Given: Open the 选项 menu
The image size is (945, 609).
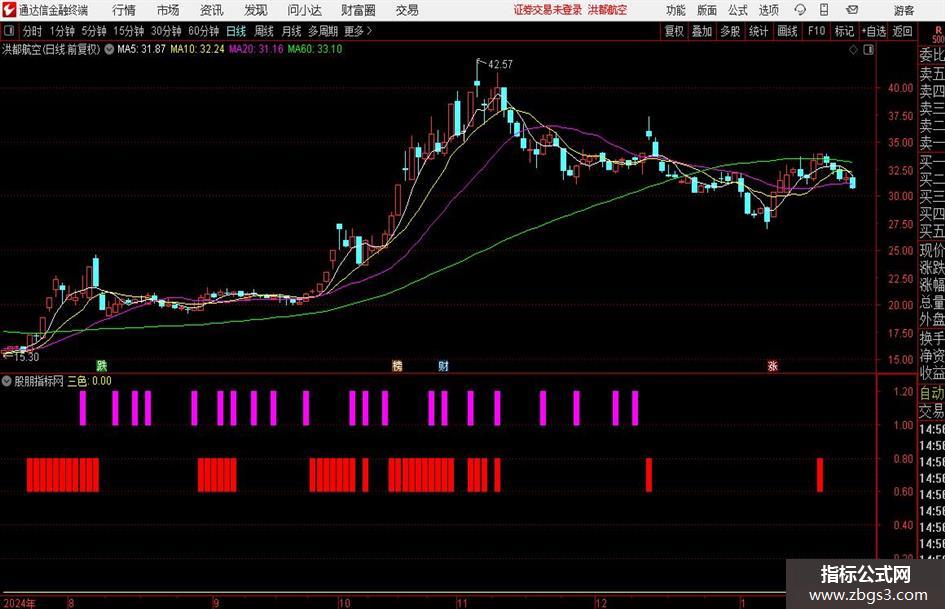Looking at the screenshot, I should tap(768, 10).
